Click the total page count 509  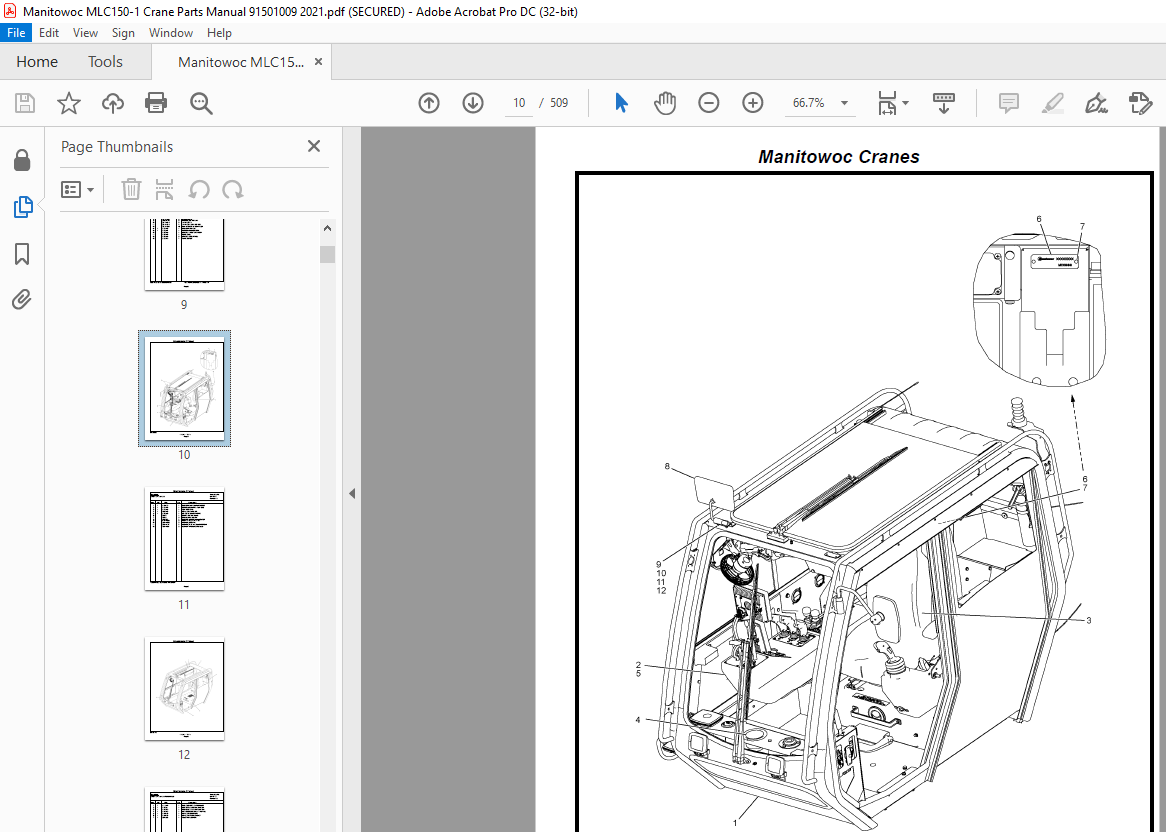click(x=559, y=103)
